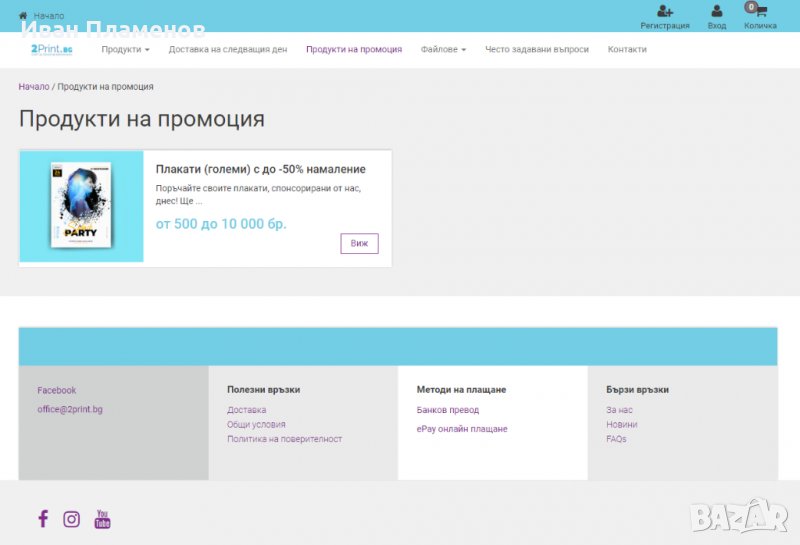The height and width of the screenshot is (545, 800).
Task: Click the party poster product thumbnail
Action: (x=81, y=207)
